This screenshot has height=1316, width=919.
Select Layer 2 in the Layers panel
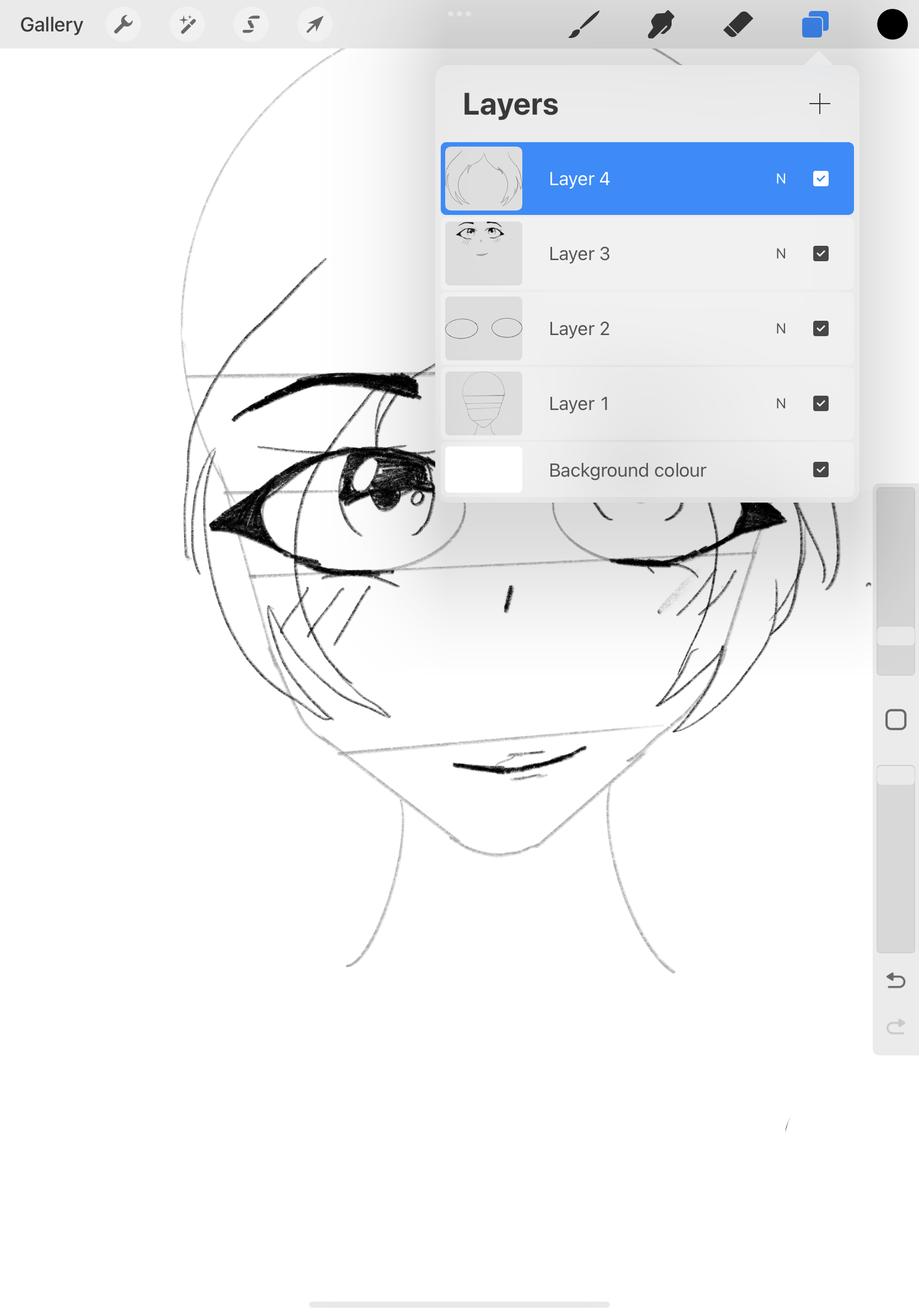point(630,328)
